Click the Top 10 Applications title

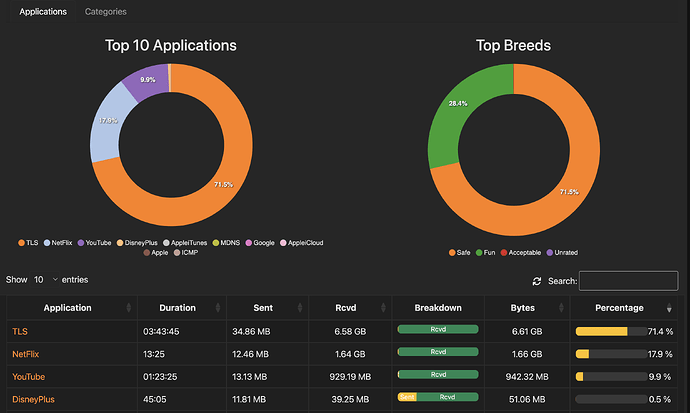[171, 45]
